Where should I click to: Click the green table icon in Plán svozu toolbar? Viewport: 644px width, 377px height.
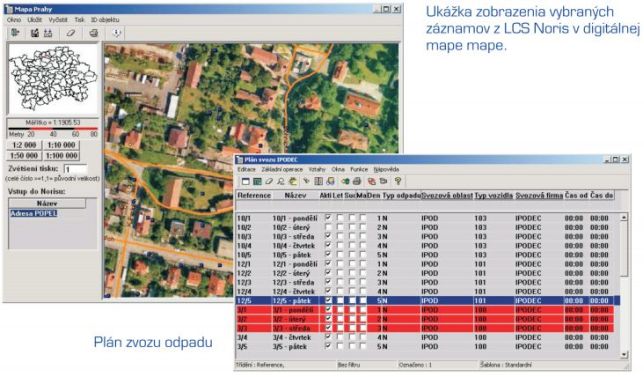[258, 181]
